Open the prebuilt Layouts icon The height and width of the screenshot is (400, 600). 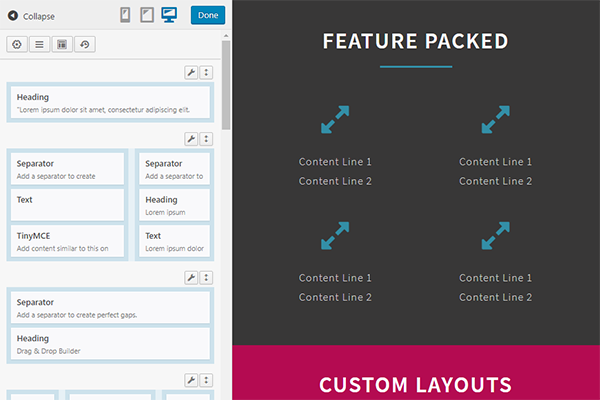(x=61, y=44)
